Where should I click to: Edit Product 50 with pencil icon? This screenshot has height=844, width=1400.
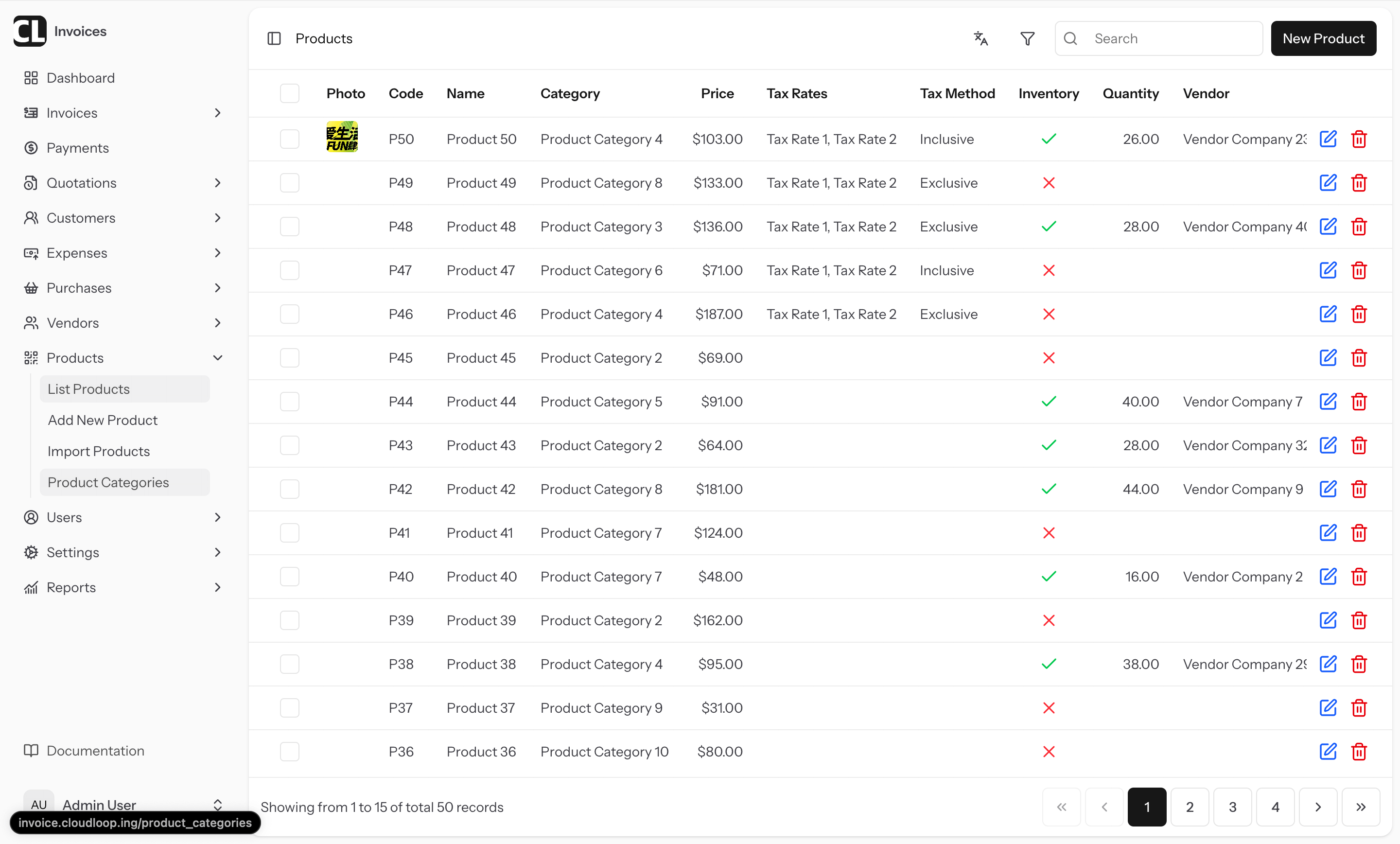[x=1328, y=139]
